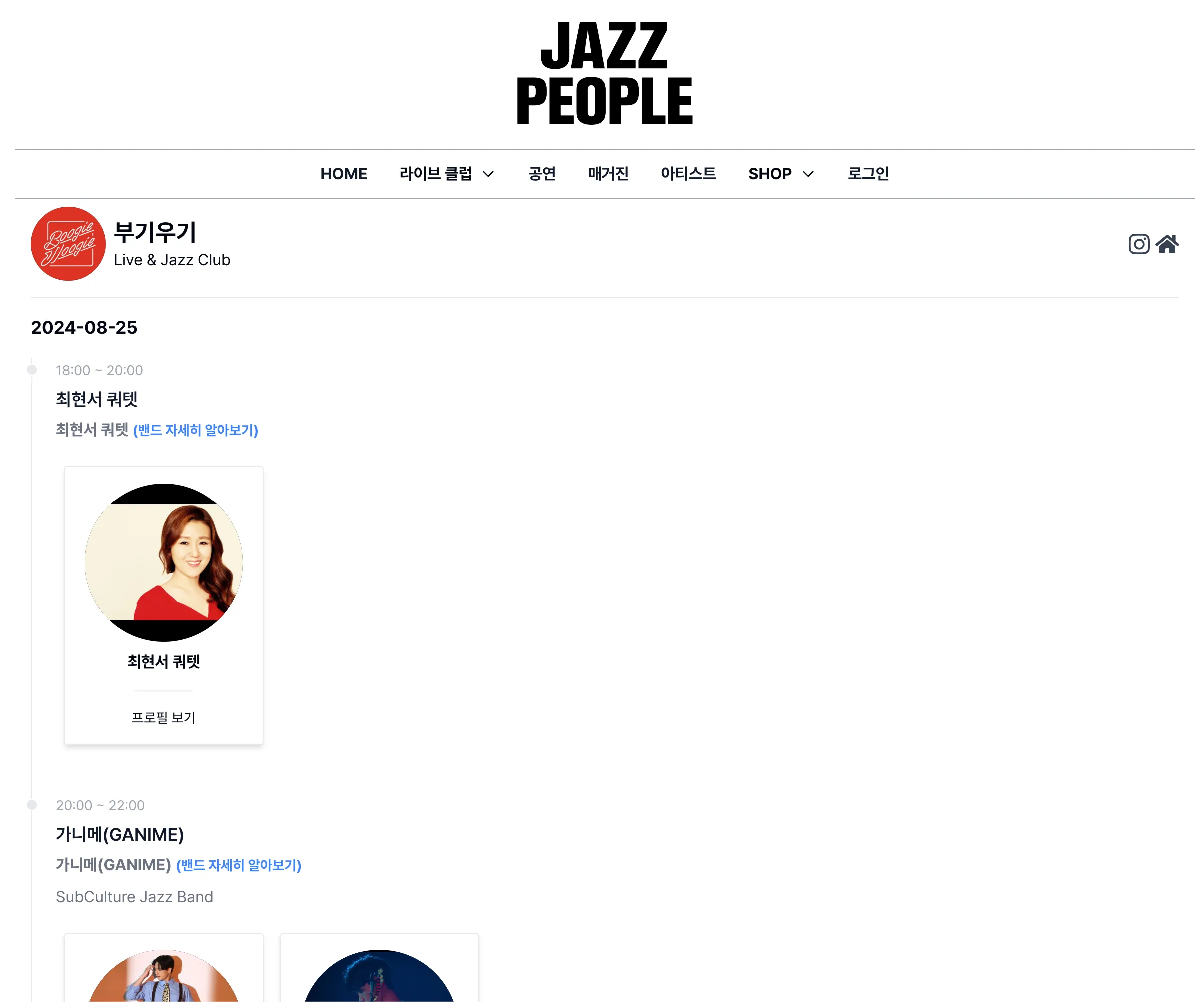The image size is (1204, 1002).
Task: Open the club's homepage house icon
Action: (1167, 244)
